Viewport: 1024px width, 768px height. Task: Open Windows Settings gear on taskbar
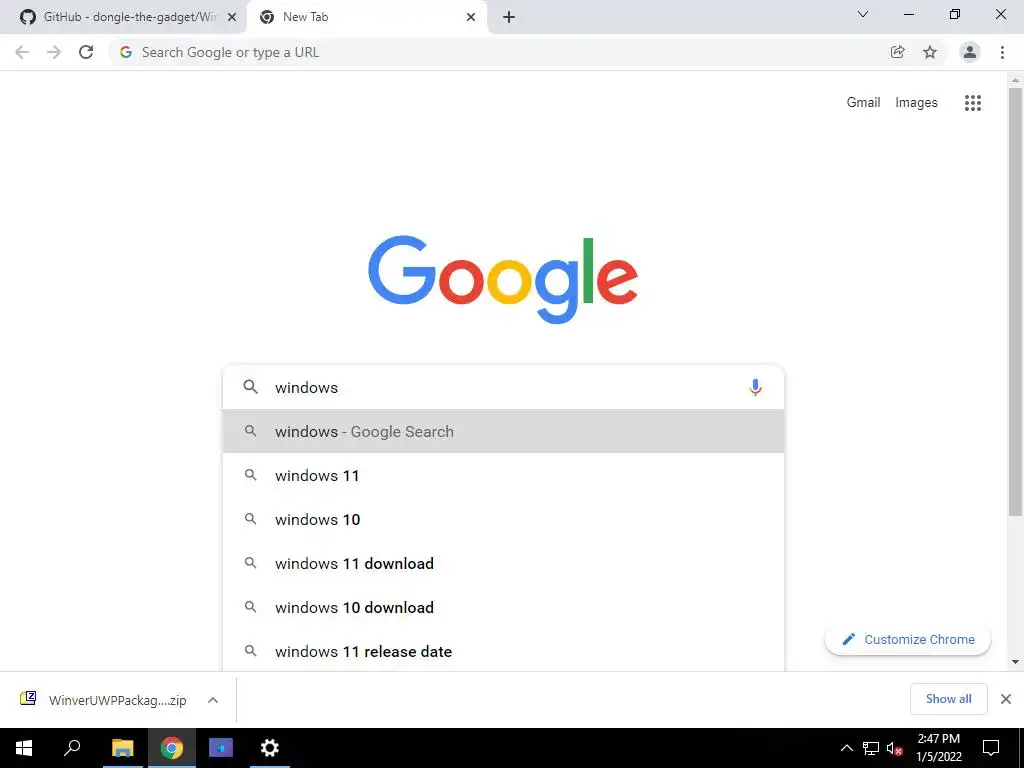(x=270, y=748)
